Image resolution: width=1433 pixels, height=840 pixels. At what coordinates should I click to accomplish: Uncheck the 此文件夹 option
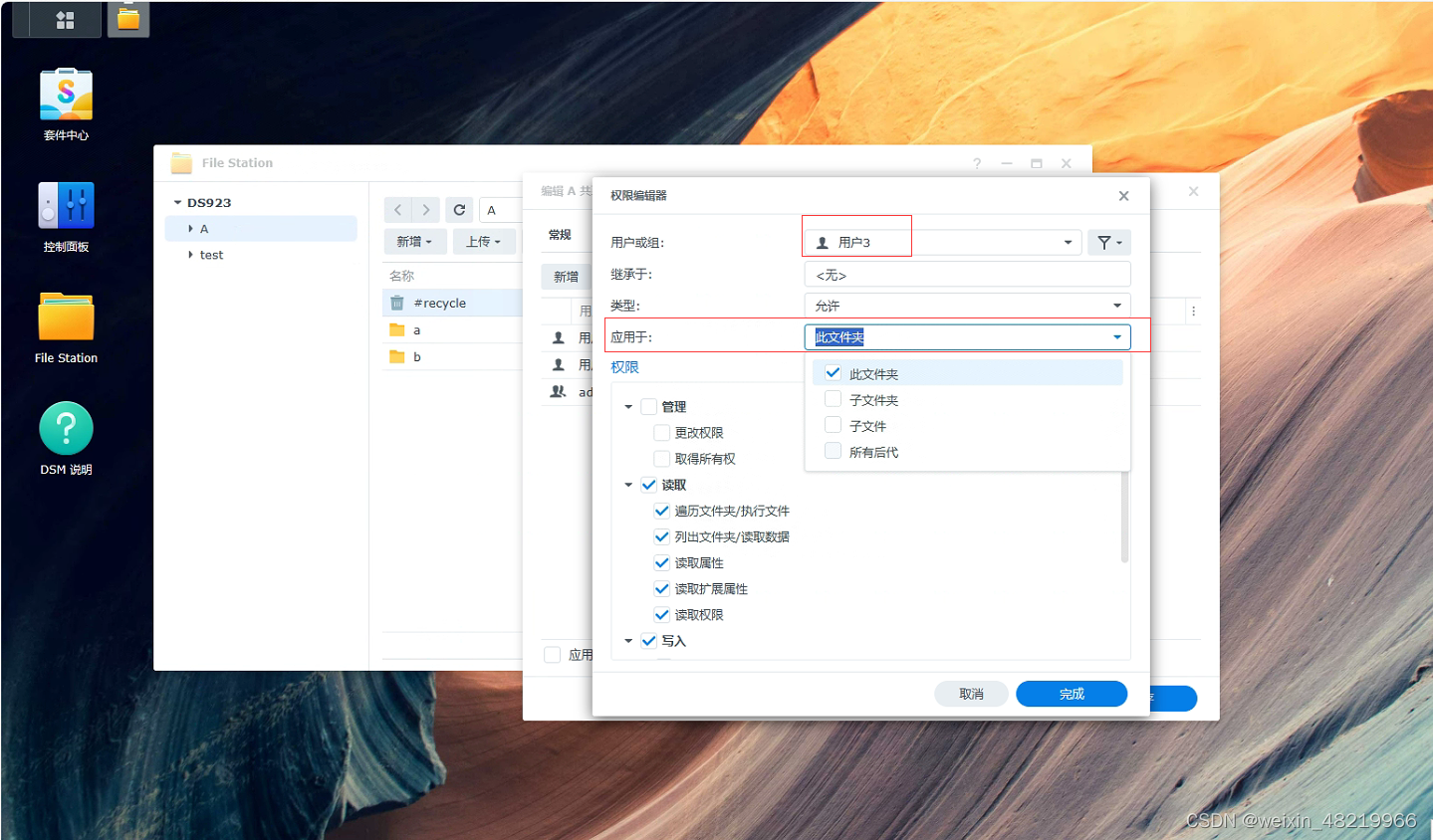(x=834, y=373)
